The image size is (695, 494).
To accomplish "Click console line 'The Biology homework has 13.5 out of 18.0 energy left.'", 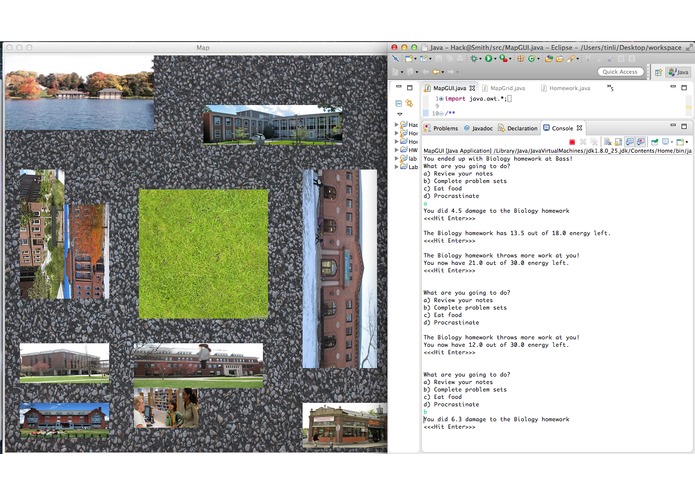I will (x=517, y=233).
